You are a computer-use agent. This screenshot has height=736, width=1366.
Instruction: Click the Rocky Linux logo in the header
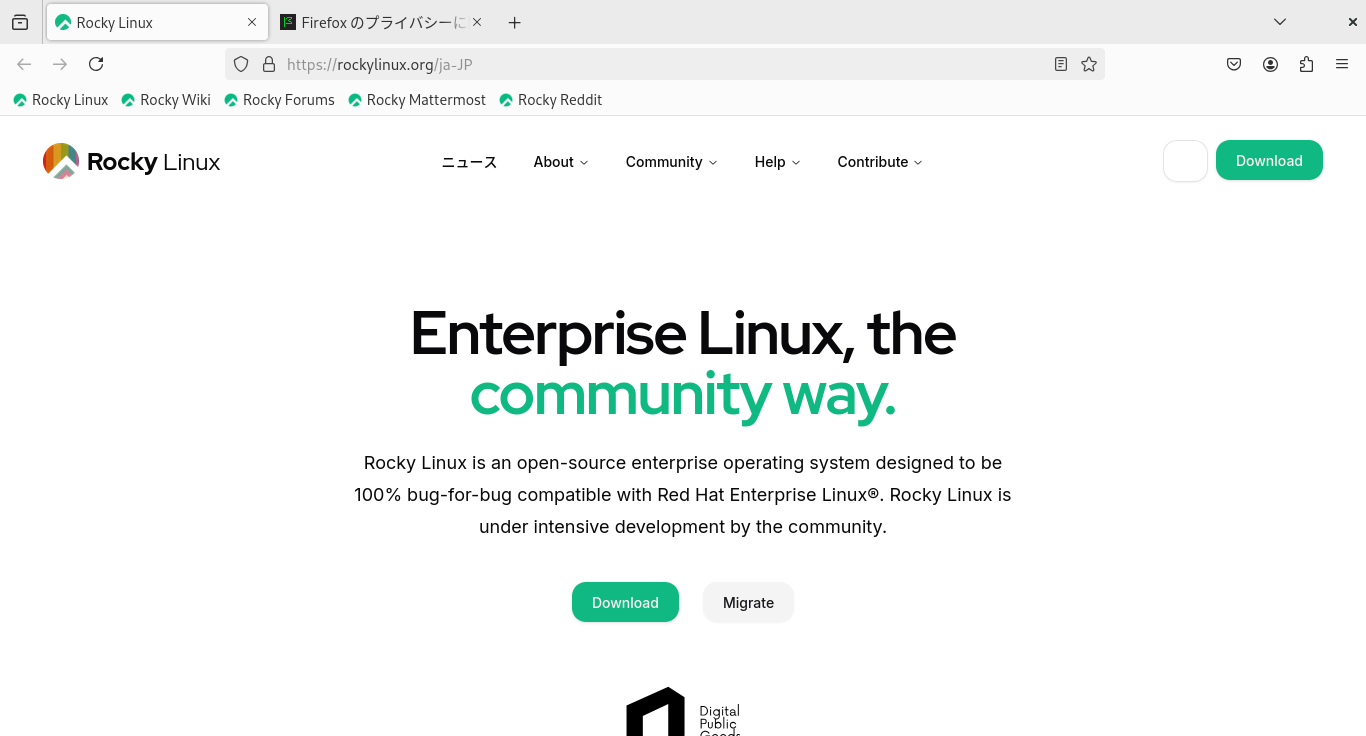tap(130, 160)
